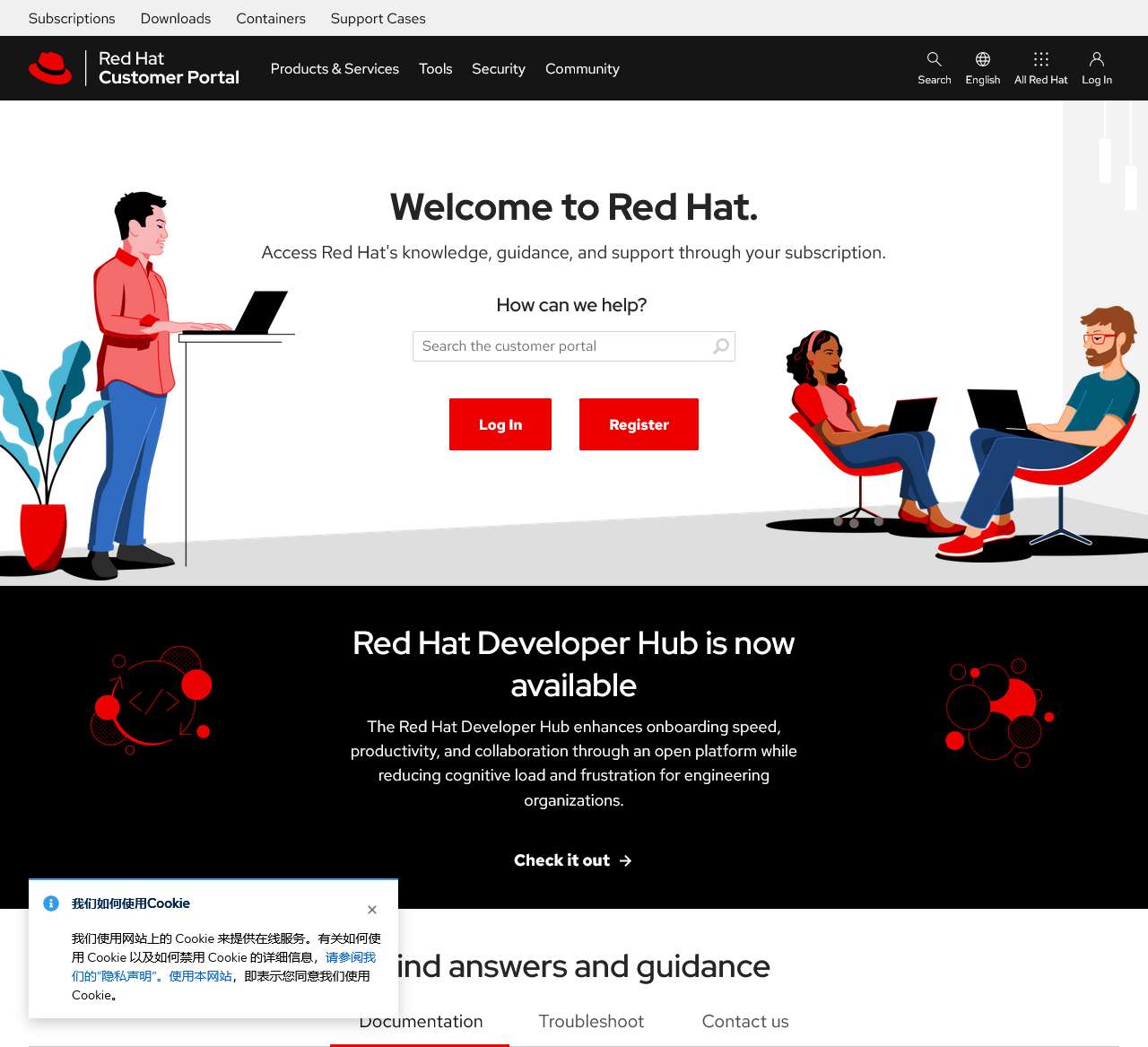Image resolution: width=1148 pixels, height=1047 pixels.
Task: Click the Red Hat fedora logo
Action: point(51,66)
